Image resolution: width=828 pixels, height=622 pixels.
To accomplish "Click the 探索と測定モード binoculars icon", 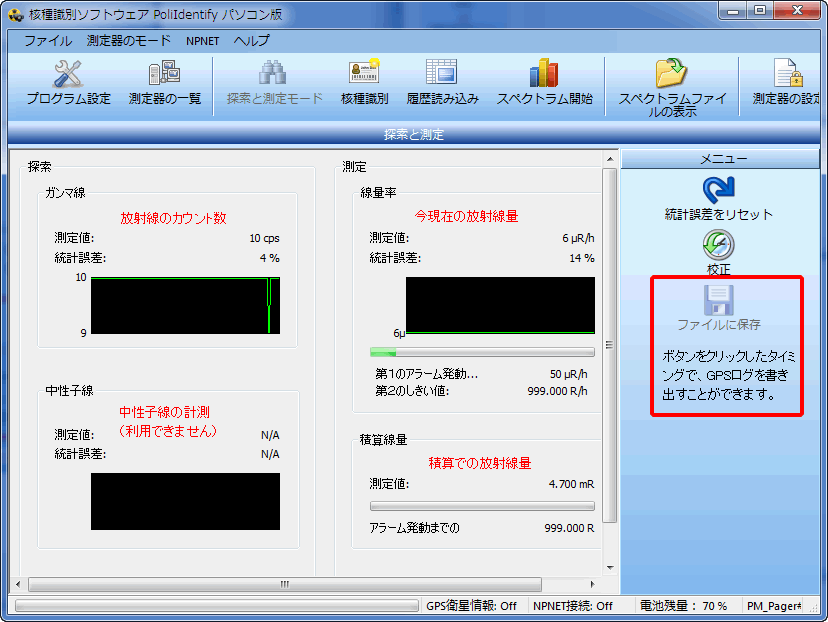I will (272, 72).
